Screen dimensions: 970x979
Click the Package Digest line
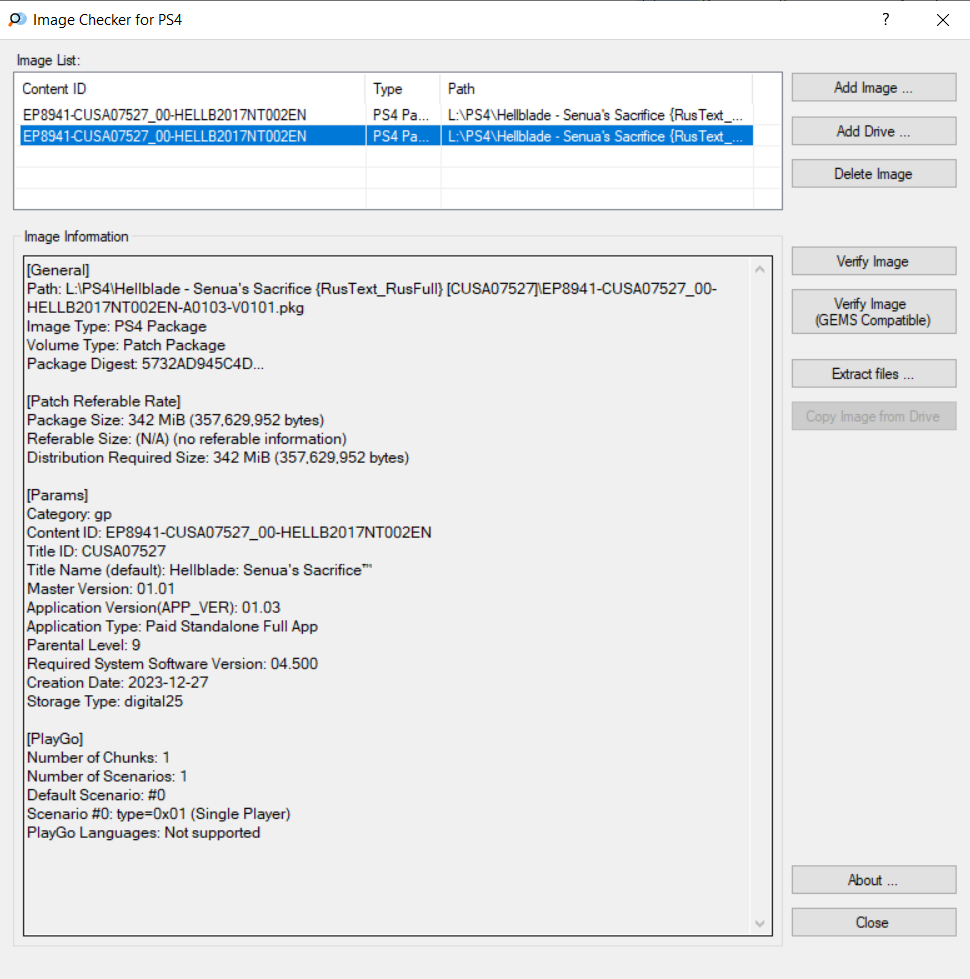point(145,364)
